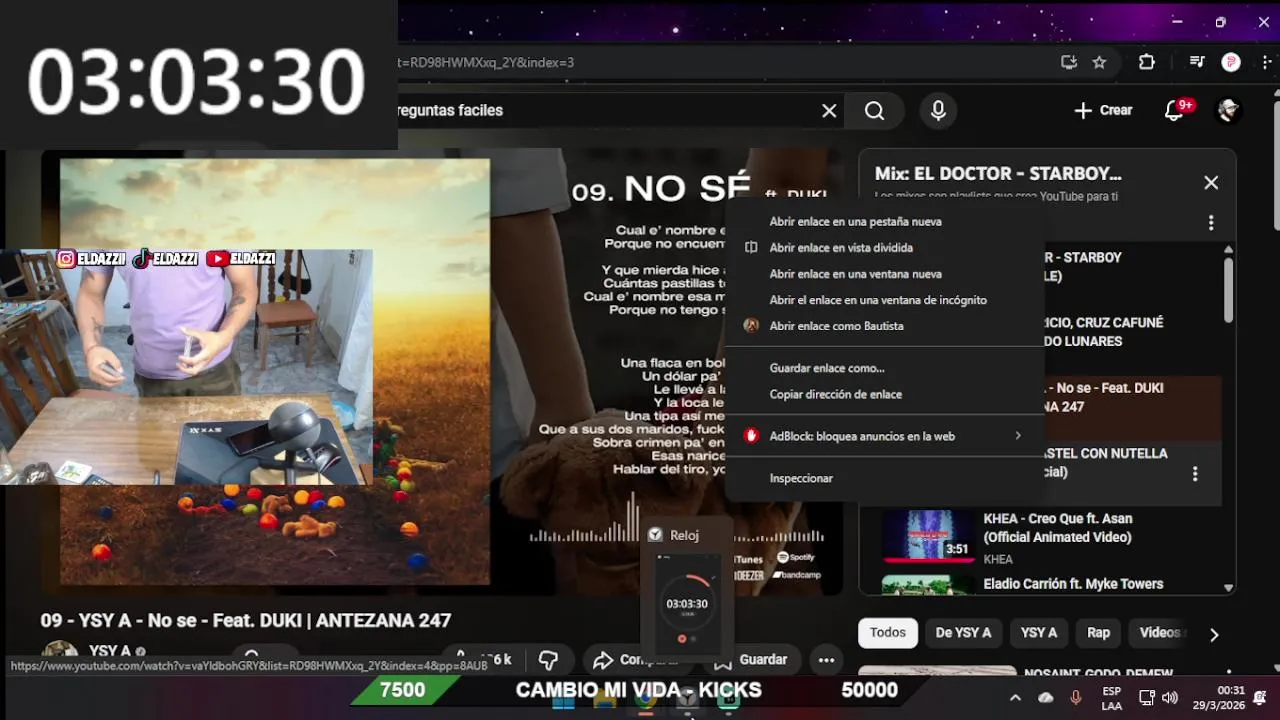Image resolution: width=1280 pixels, height=720 pixels.
Task: Click the video title '09 - YSY A - No se'
Action: 246,621
